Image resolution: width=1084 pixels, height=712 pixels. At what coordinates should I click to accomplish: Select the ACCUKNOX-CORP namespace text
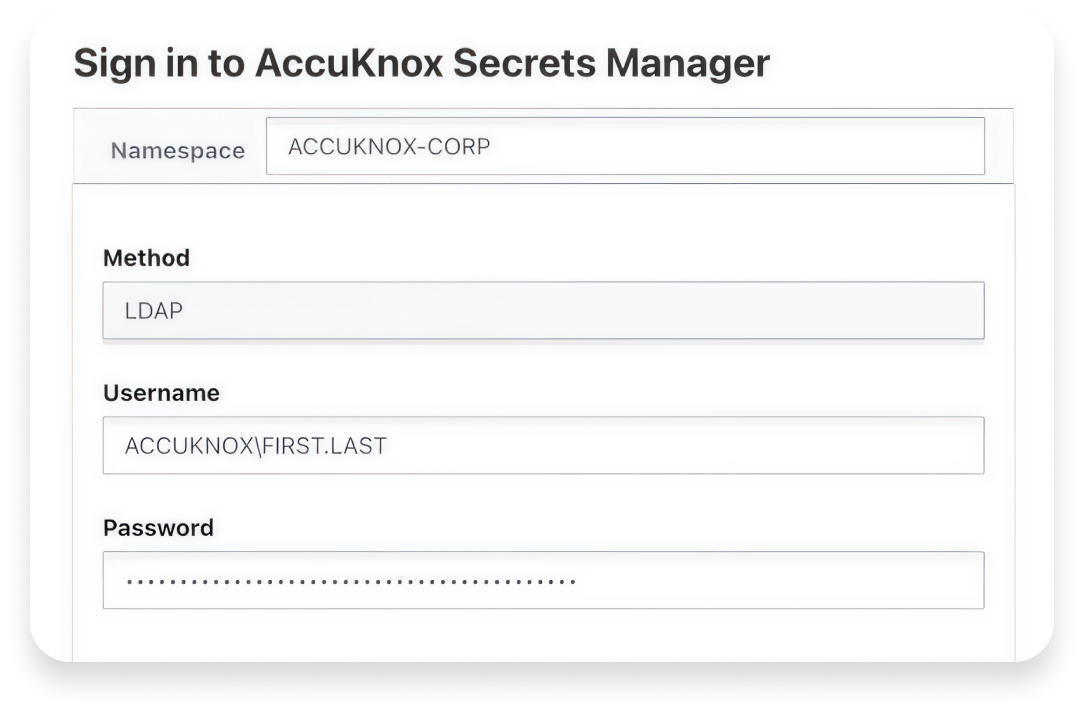[x=388, y=146]
